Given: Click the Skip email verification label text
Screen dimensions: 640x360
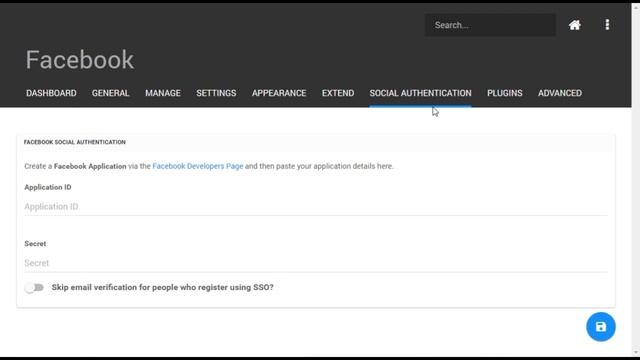Looking at the screenshot, I should pyautogui.click(x=162, y=287).
